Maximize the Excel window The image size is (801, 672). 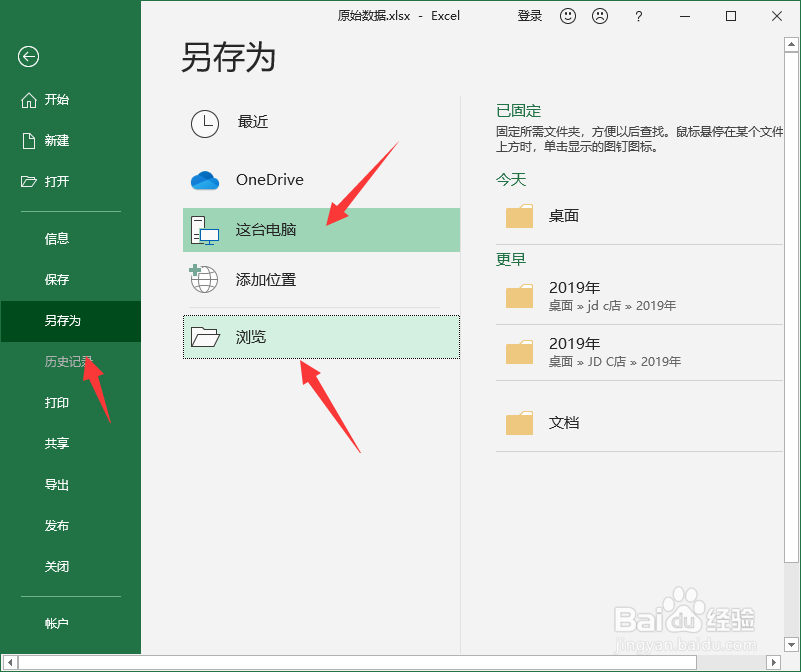click(x=731, y=16)
